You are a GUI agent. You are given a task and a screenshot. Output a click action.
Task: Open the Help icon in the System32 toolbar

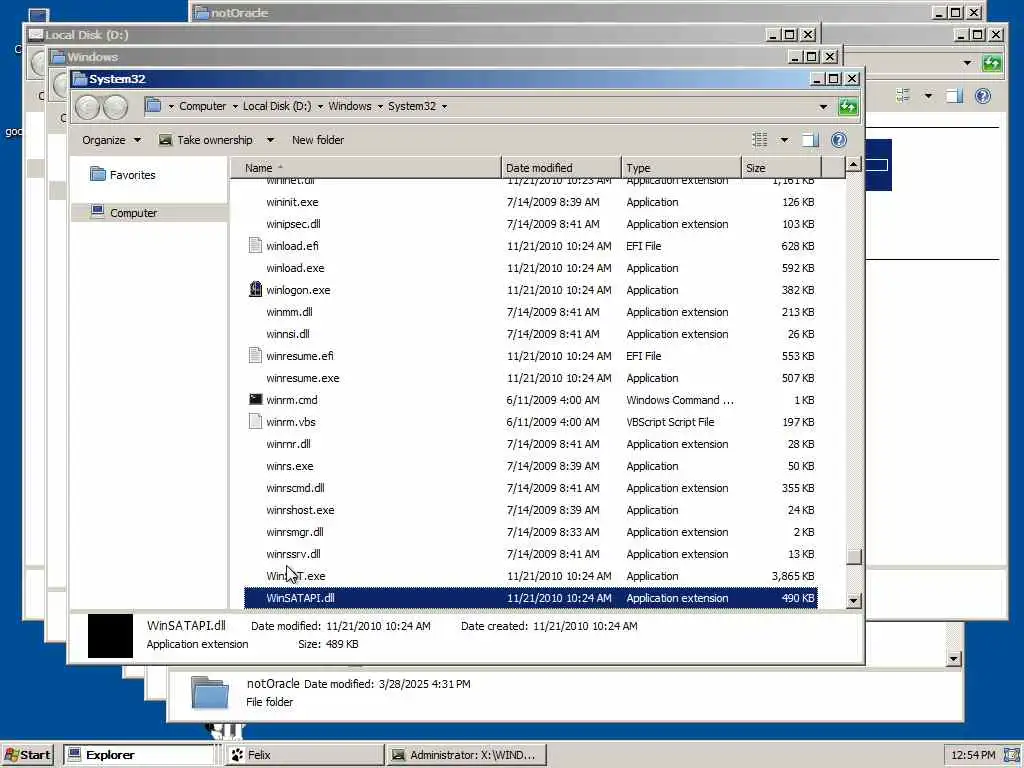point(839,140)
